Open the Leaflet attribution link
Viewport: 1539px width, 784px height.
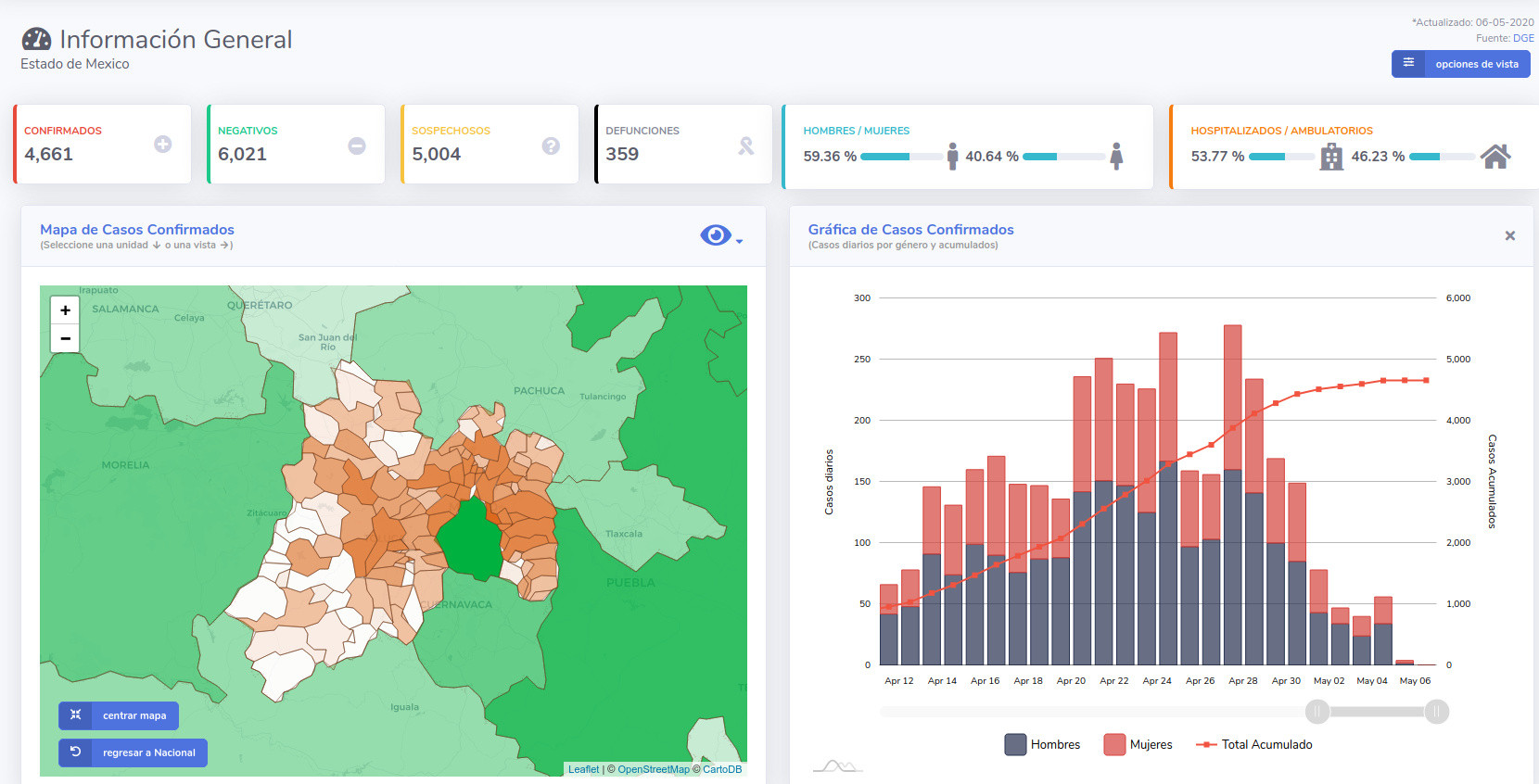coord(583,769)
